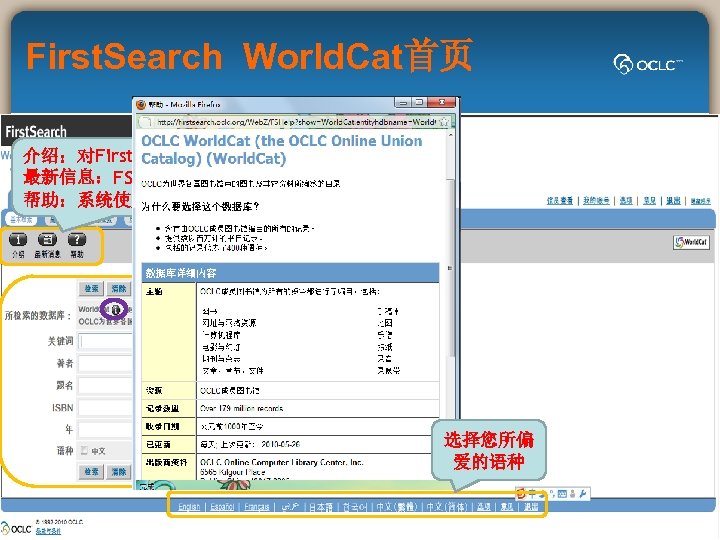The height and width of the screenshot is (540, 720).
Task: Switch interface language to 中文(繁體)
Action: (397, 507)
